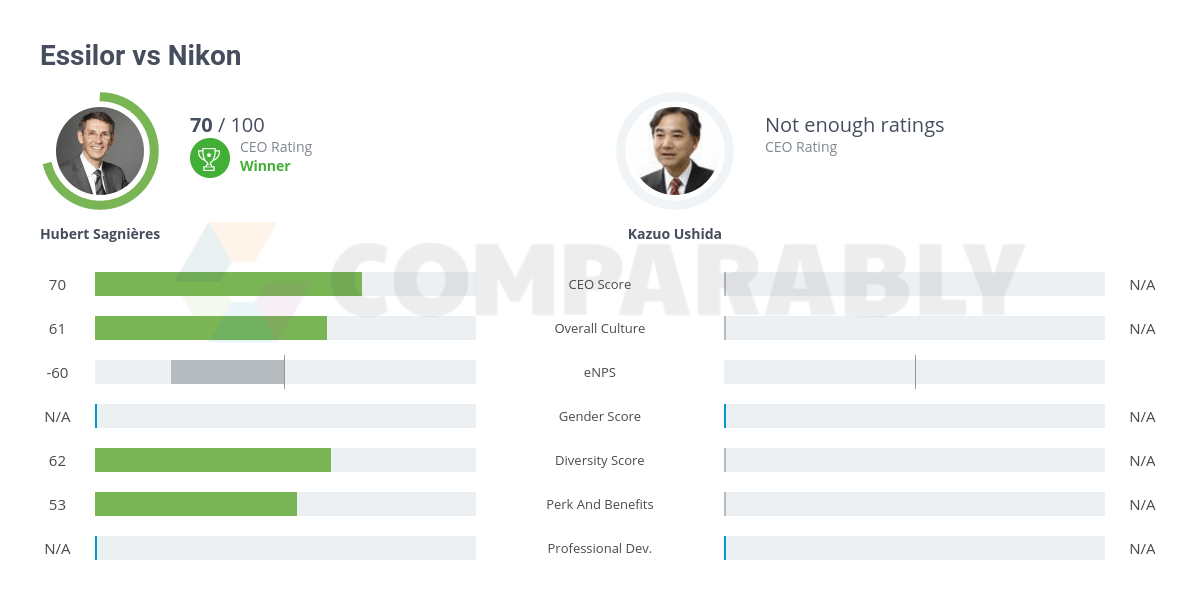Click the gray Essilor eNPS bar
Image resolution: width=1200 pixels, height=600 pixels.
(227, 372)
